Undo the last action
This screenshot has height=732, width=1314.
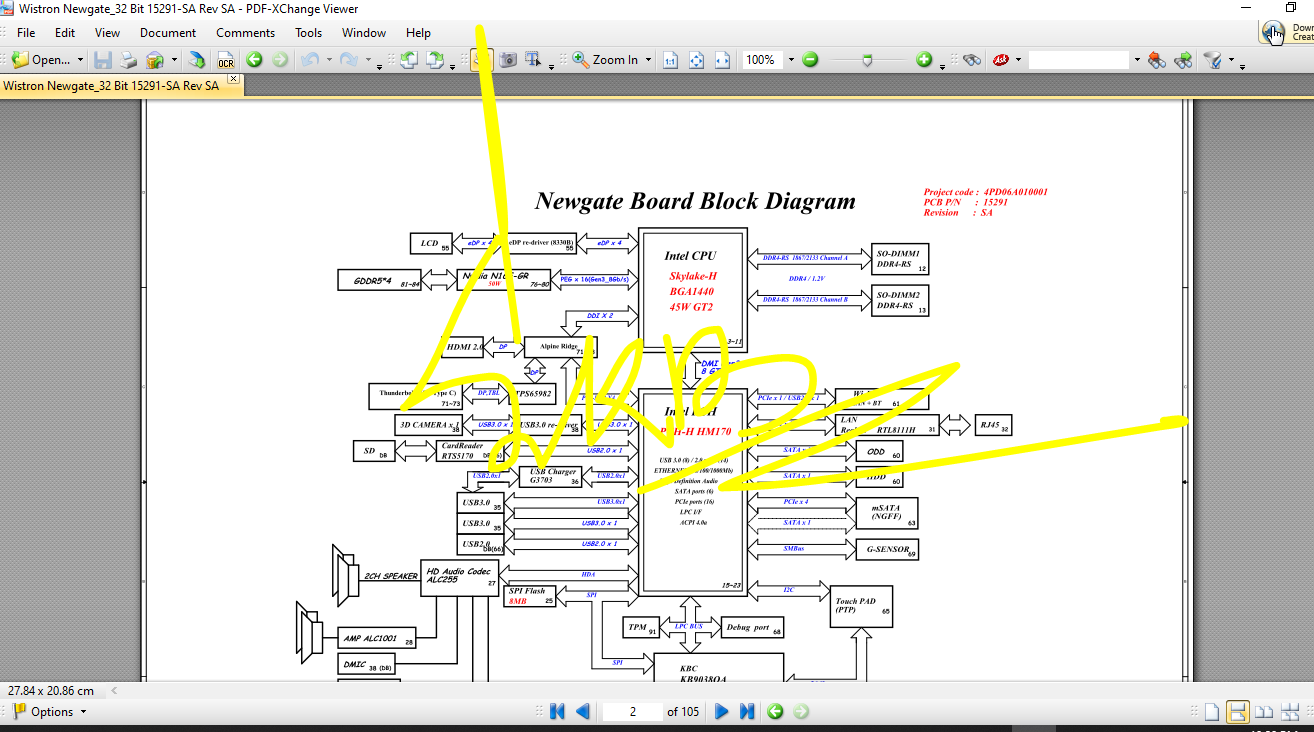(x=309, y=60)
